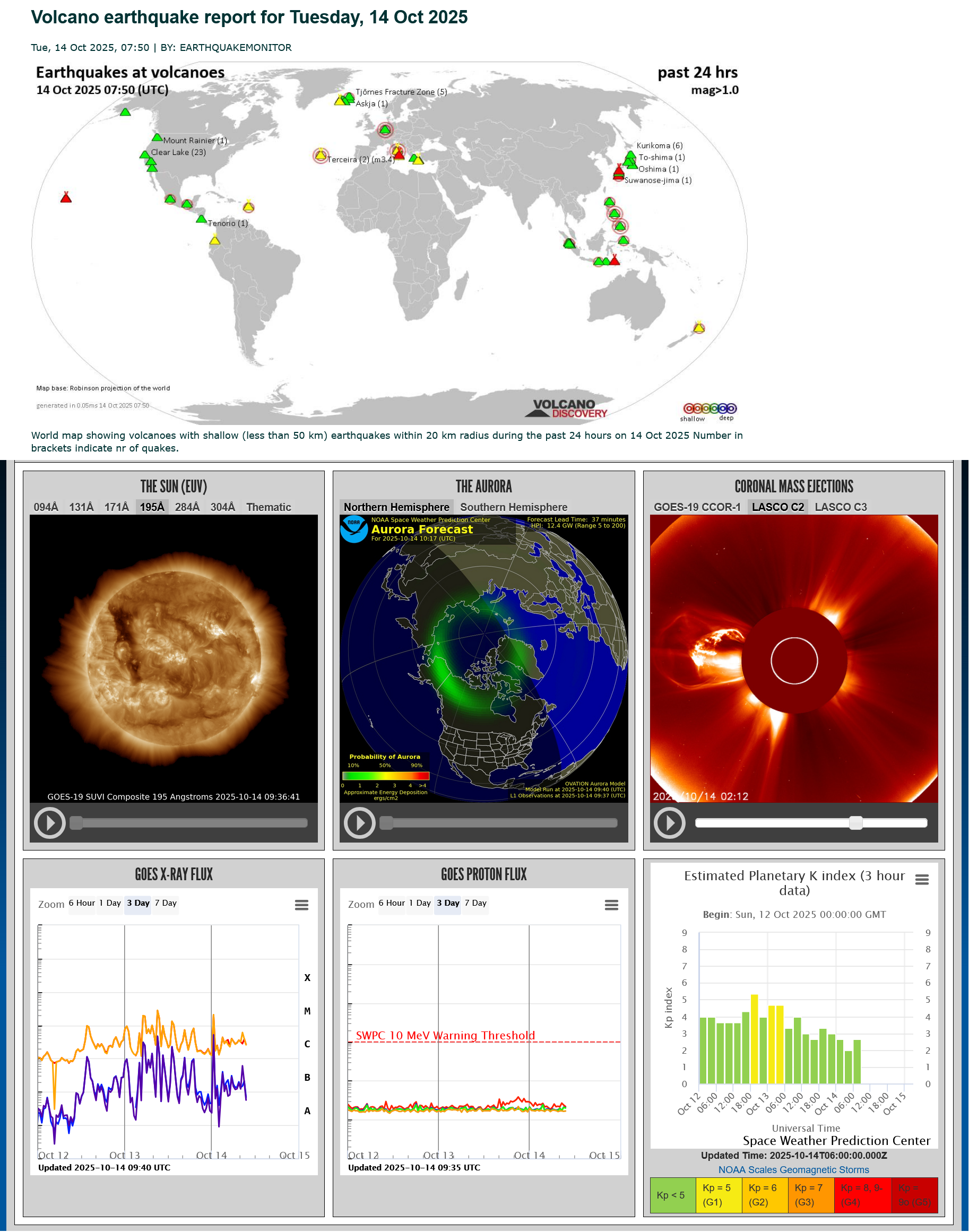969x1232 pixels.
Task: Play the Sun EUV animation
Action: [x=49, y=822]
